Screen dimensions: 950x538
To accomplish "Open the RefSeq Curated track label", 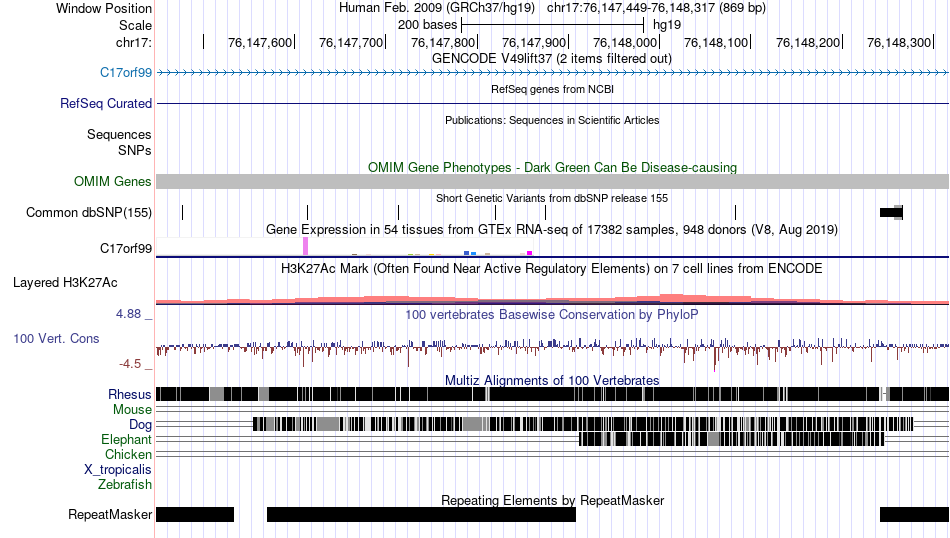I will pos(106,104).
